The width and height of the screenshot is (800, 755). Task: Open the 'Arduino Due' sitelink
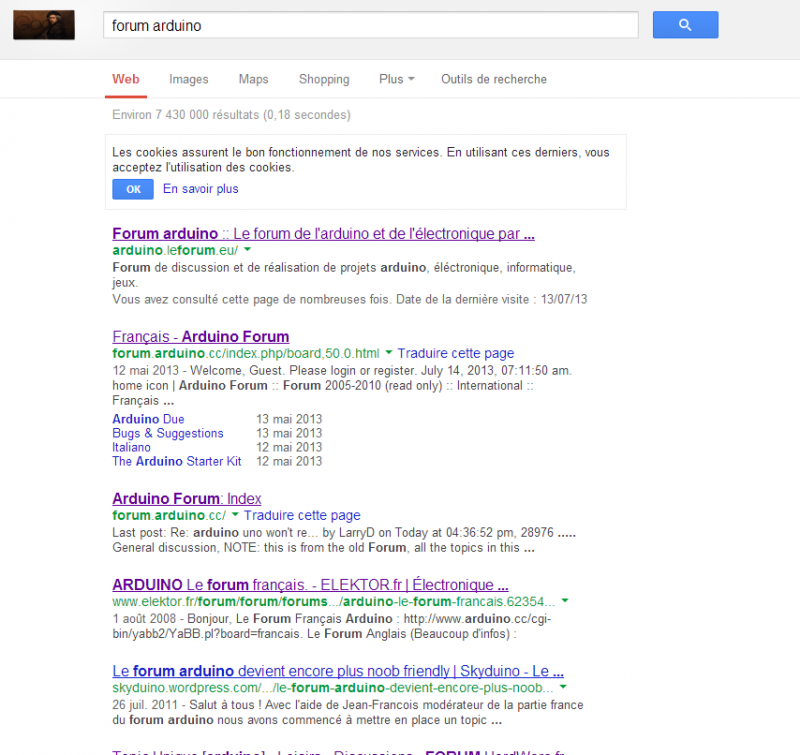148,419
